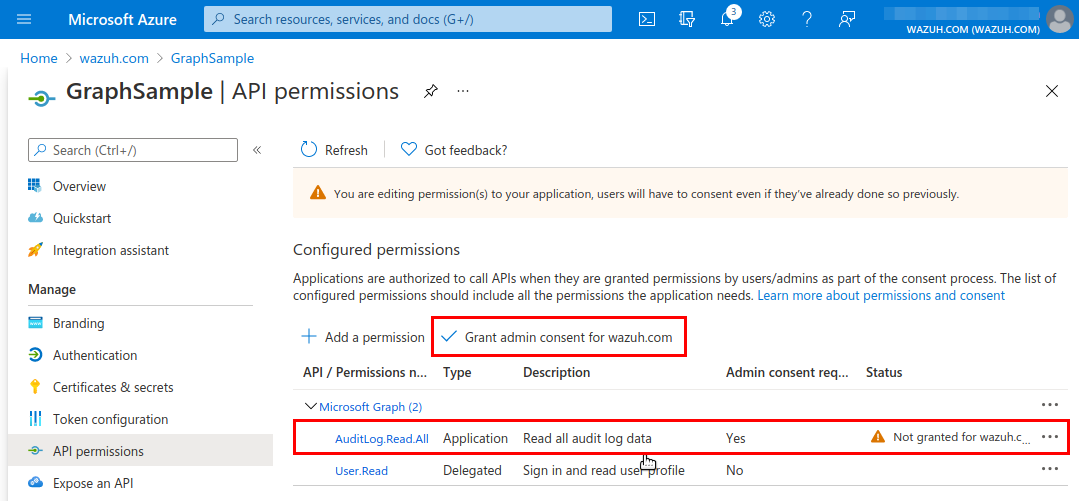Image resolution: width=1079 pixels, height=501 pixels.
Task: Click the Status column header
Action: pos(884,373)
